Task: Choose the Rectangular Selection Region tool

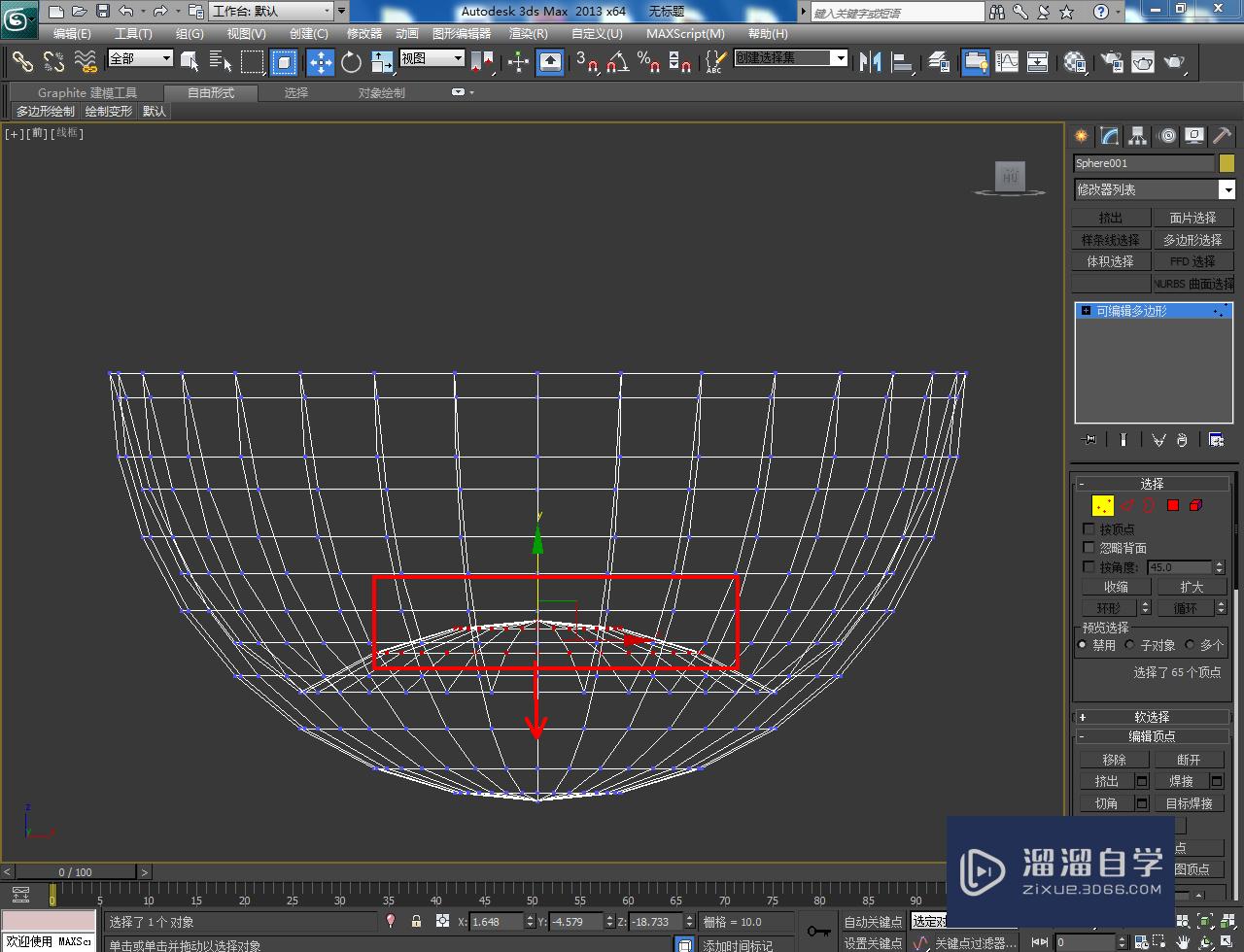Action: tap(253, 62)
